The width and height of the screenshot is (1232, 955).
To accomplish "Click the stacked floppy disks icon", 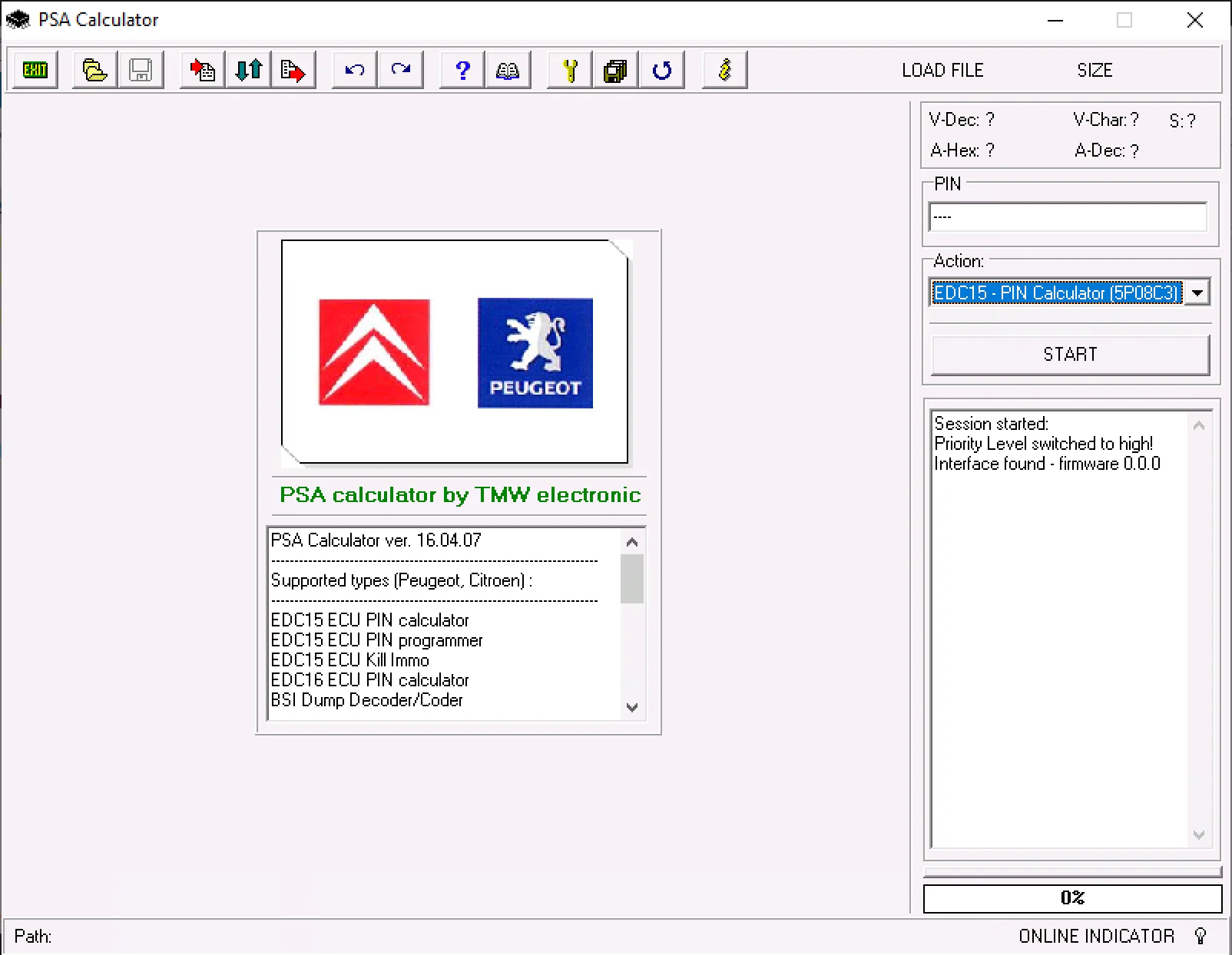I will 615,70.
